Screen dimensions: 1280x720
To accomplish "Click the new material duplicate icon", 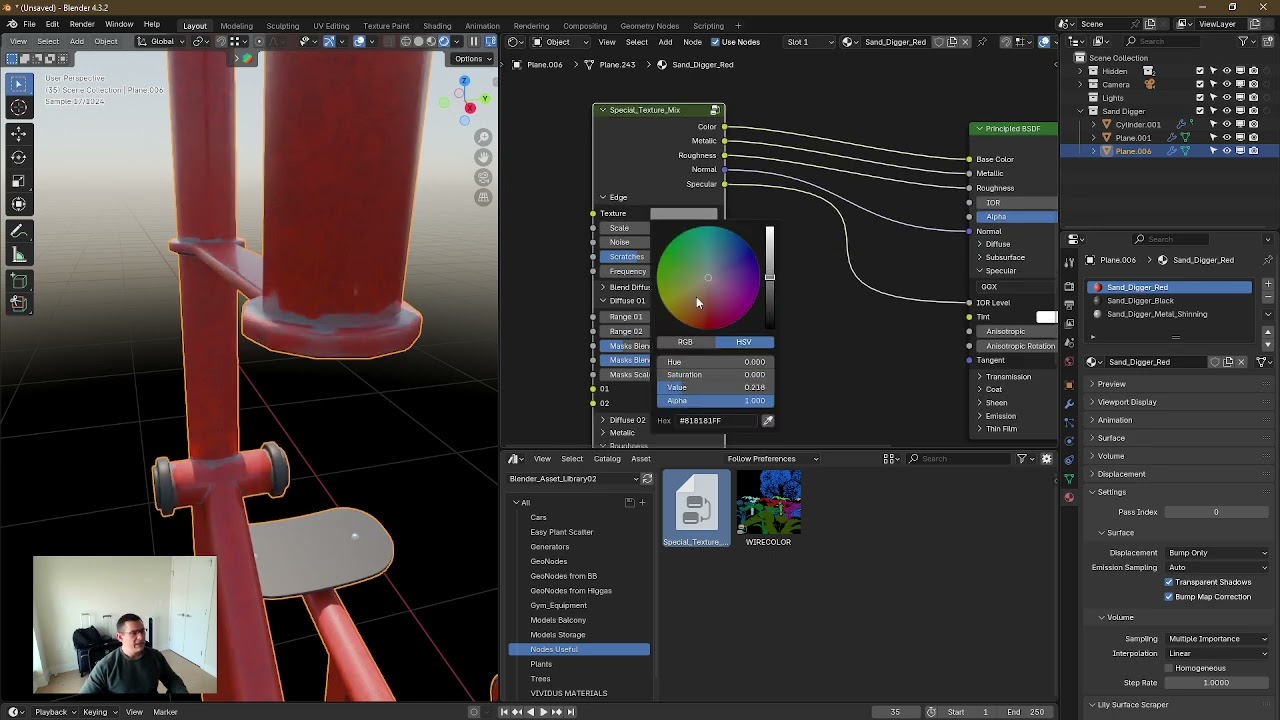I will [1229, 362].
